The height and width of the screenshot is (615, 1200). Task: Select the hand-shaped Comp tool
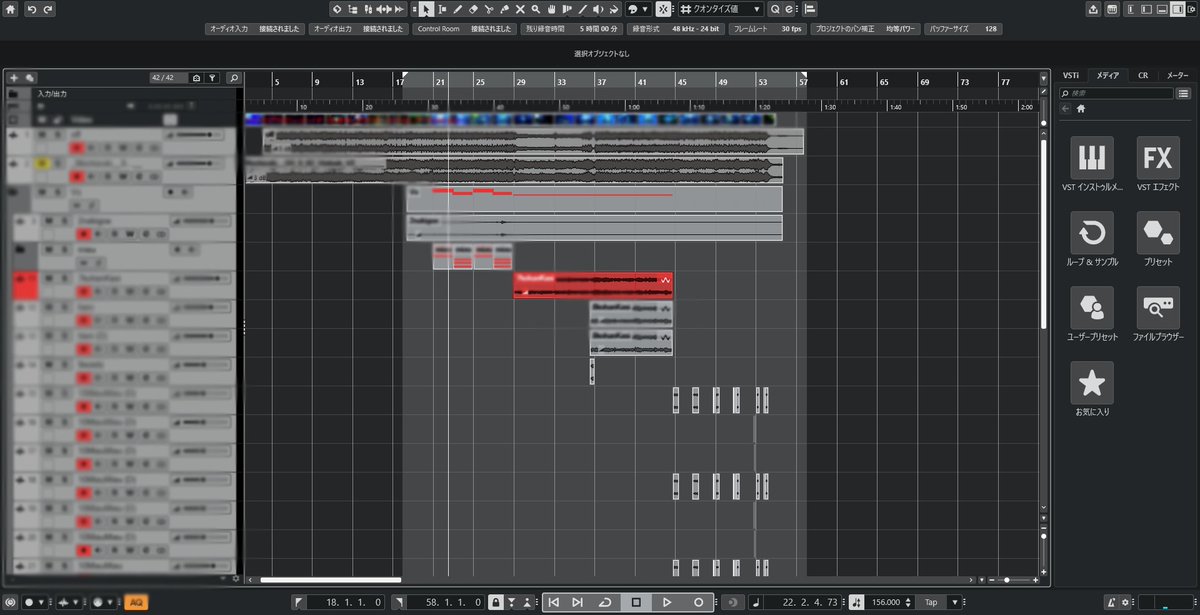[x=552, y=9]
